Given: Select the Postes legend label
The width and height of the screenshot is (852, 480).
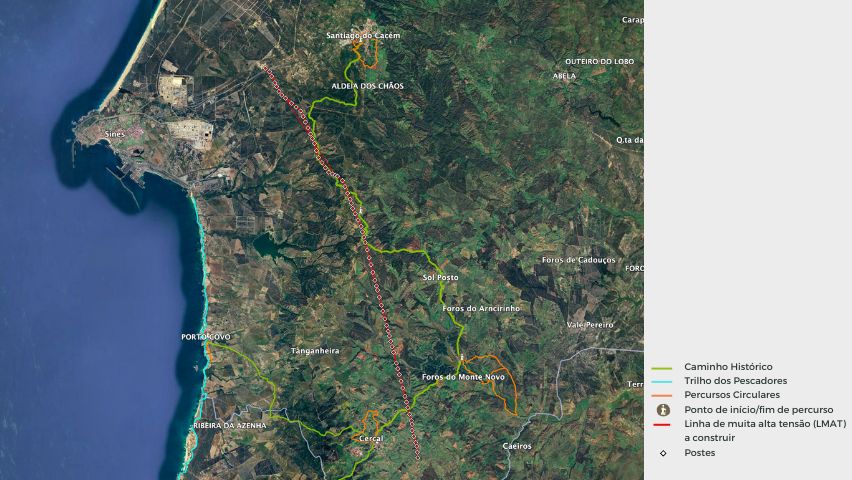Looking at the screenshot, I should point(699,453).
